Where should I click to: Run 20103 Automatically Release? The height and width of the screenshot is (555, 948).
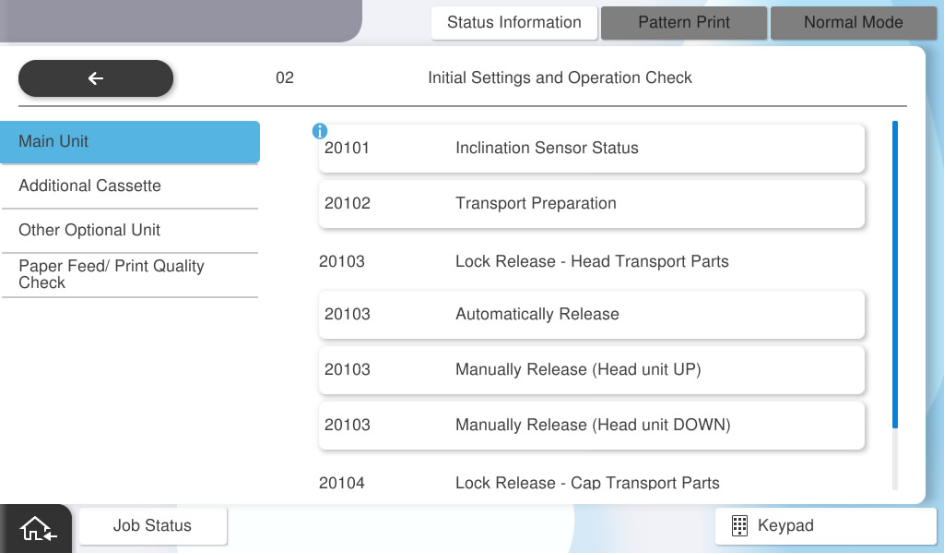point(591,315)
